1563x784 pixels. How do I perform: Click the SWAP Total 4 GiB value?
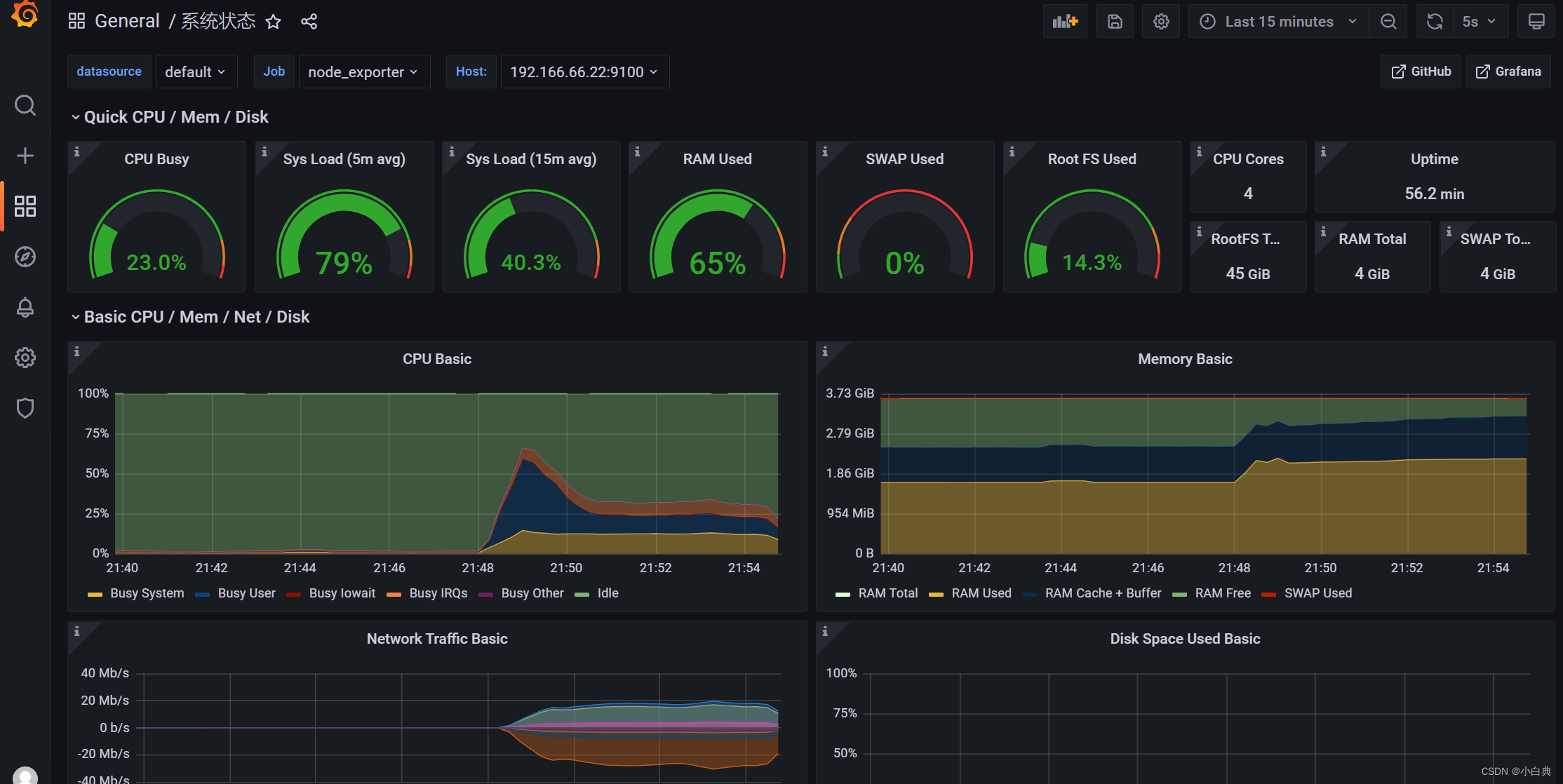pyautogui.click(x=1498, y=273)
